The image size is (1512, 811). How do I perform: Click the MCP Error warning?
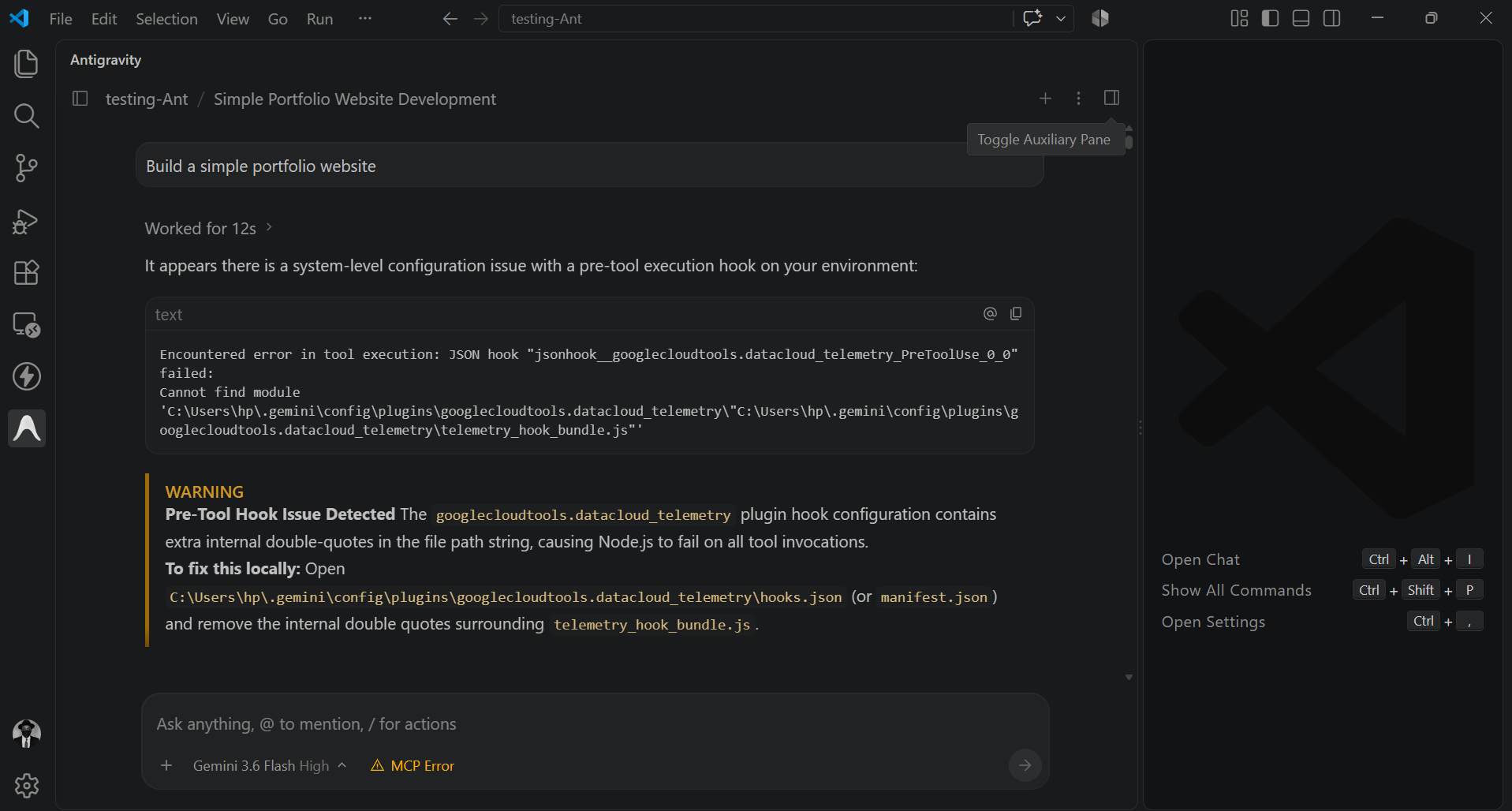(413, 765)
